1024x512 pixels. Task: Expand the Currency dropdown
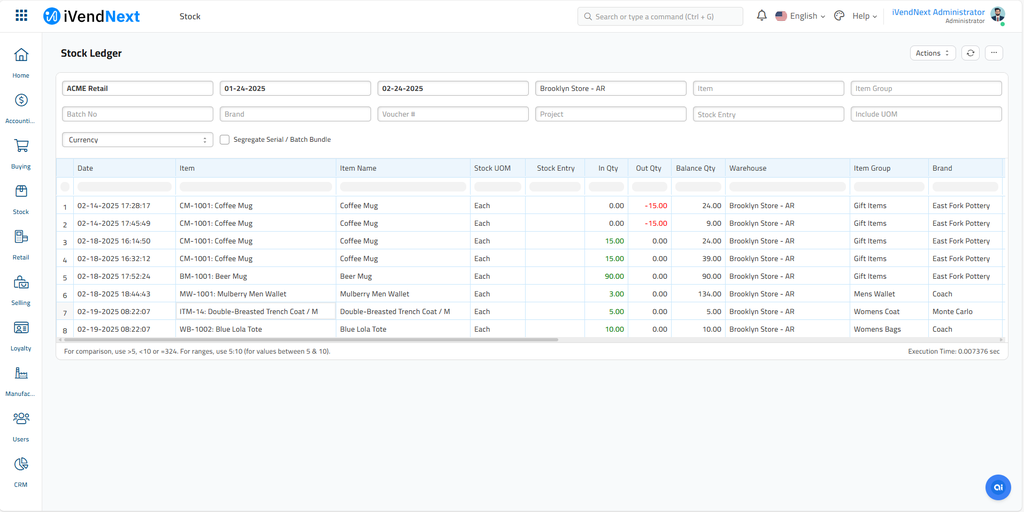click(137, 140)
